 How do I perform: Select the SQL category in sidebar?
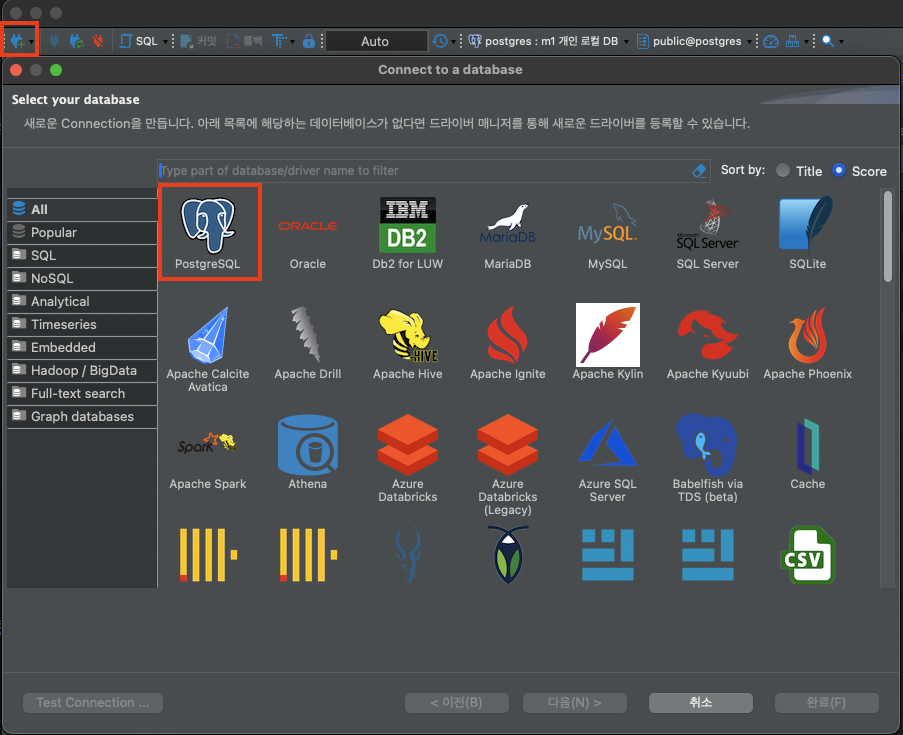(x=82, y=255)
